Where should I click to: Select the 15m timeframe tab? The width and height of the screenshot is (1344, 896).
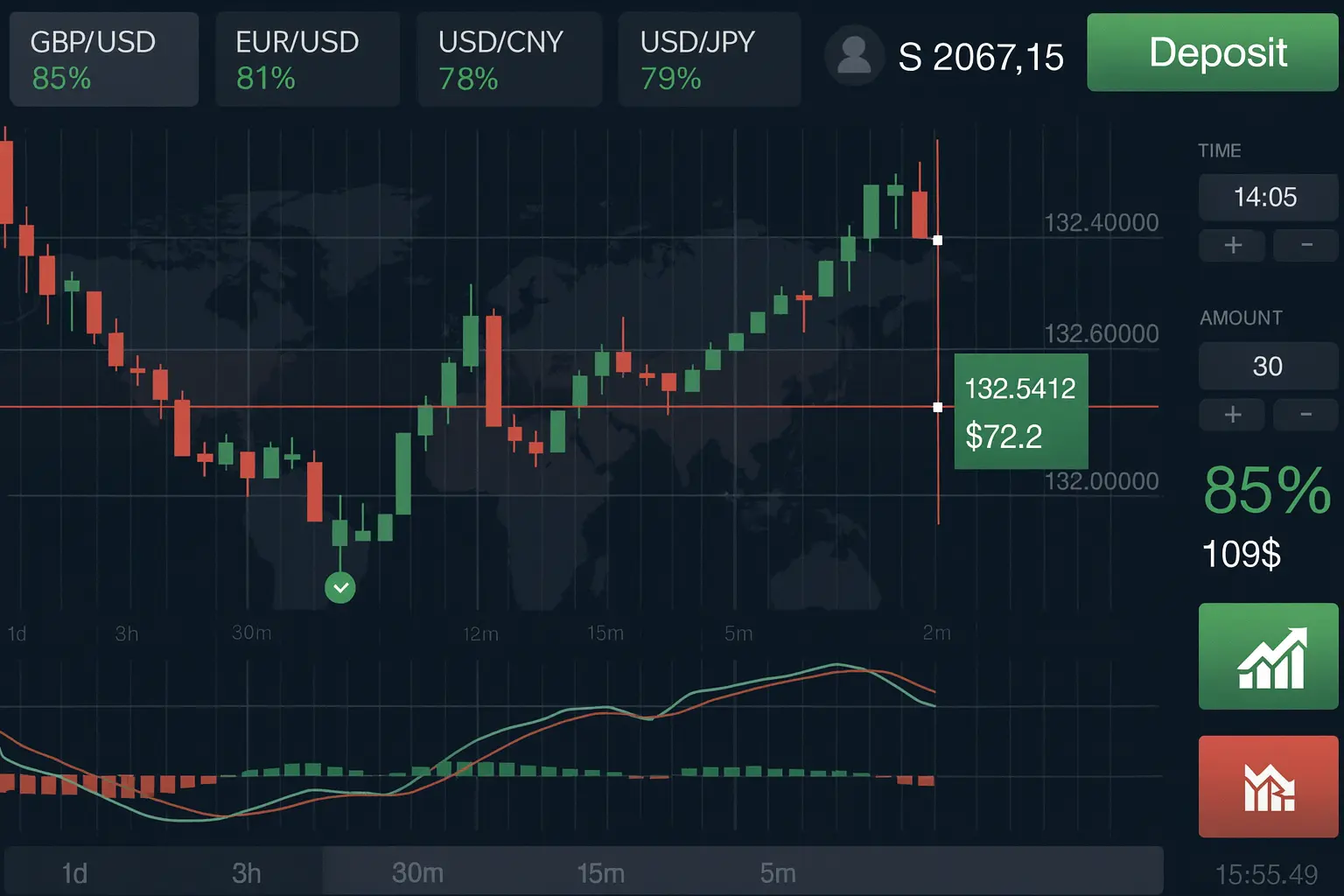(600, 871)
